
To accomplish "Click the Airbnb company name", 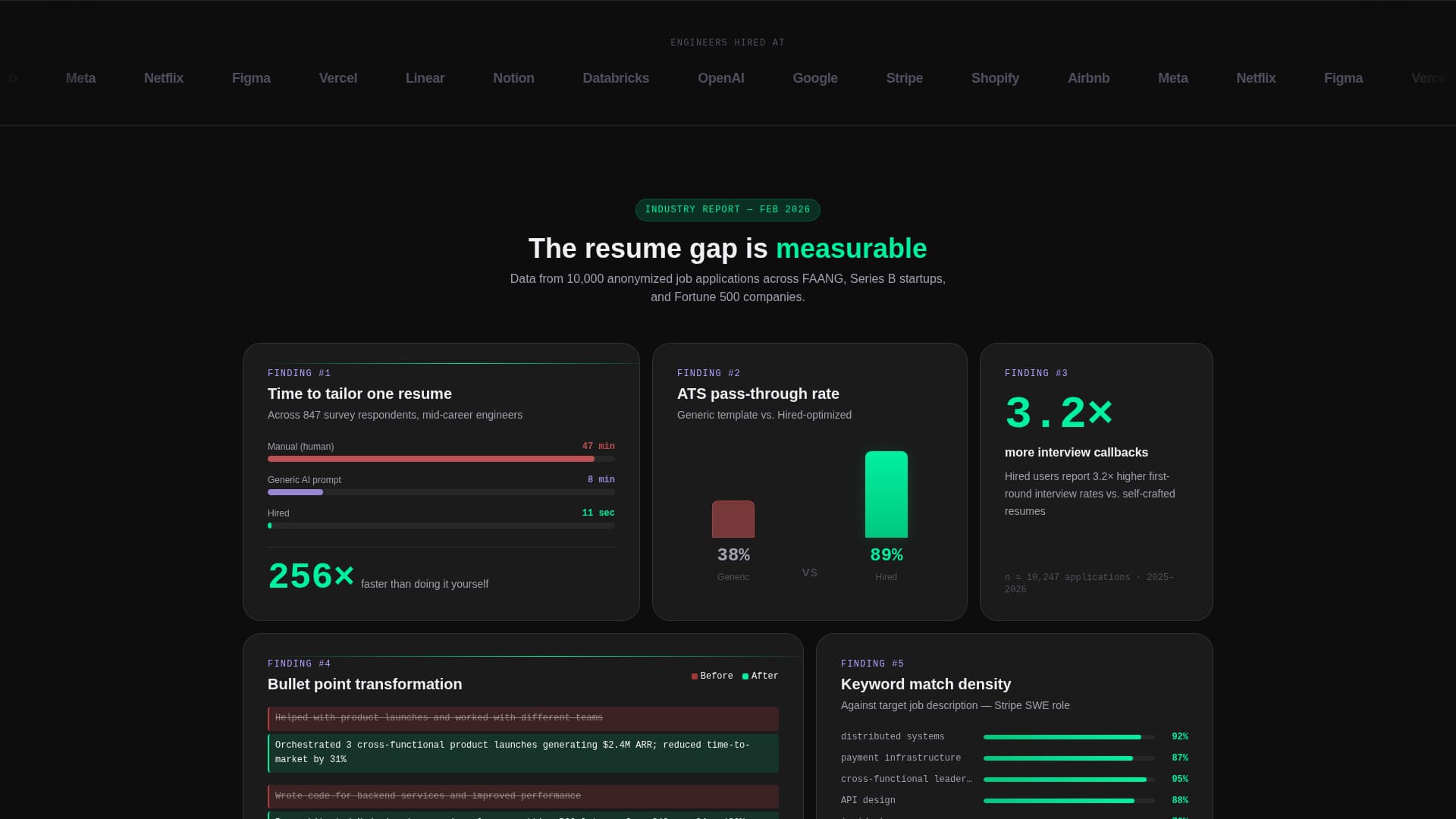I will click(1088, 78).
